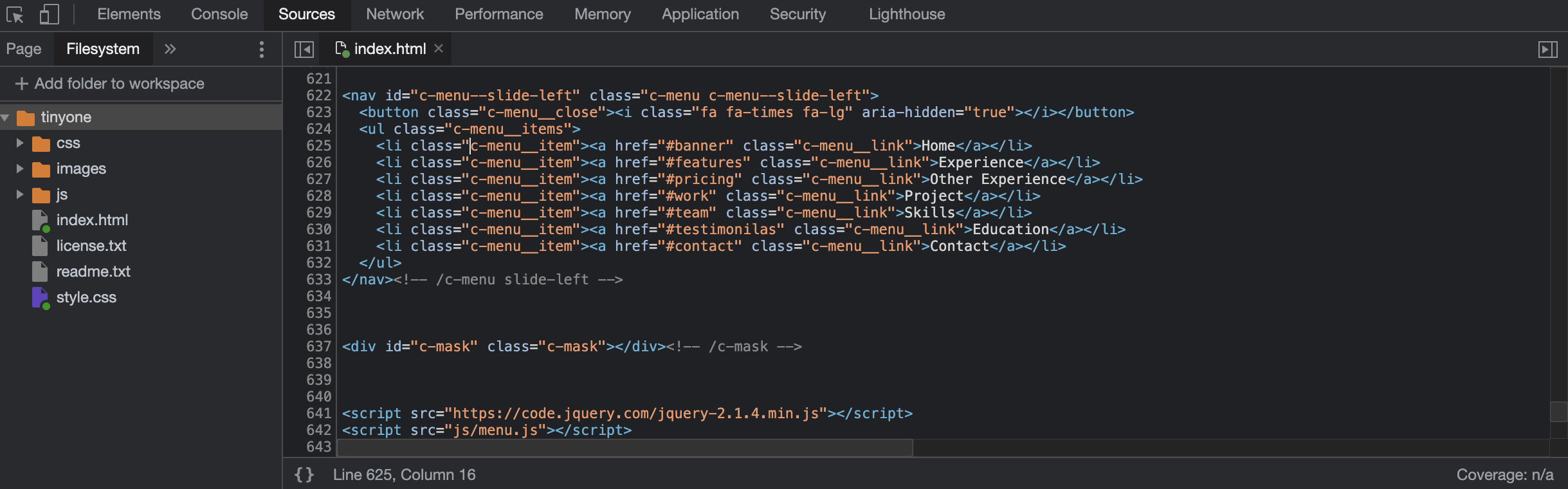The height and width of the screenshot is (489, 1568).
Task: Click the c-mask div on line 637
Action: pyautogui.click(x=502, y=346)
